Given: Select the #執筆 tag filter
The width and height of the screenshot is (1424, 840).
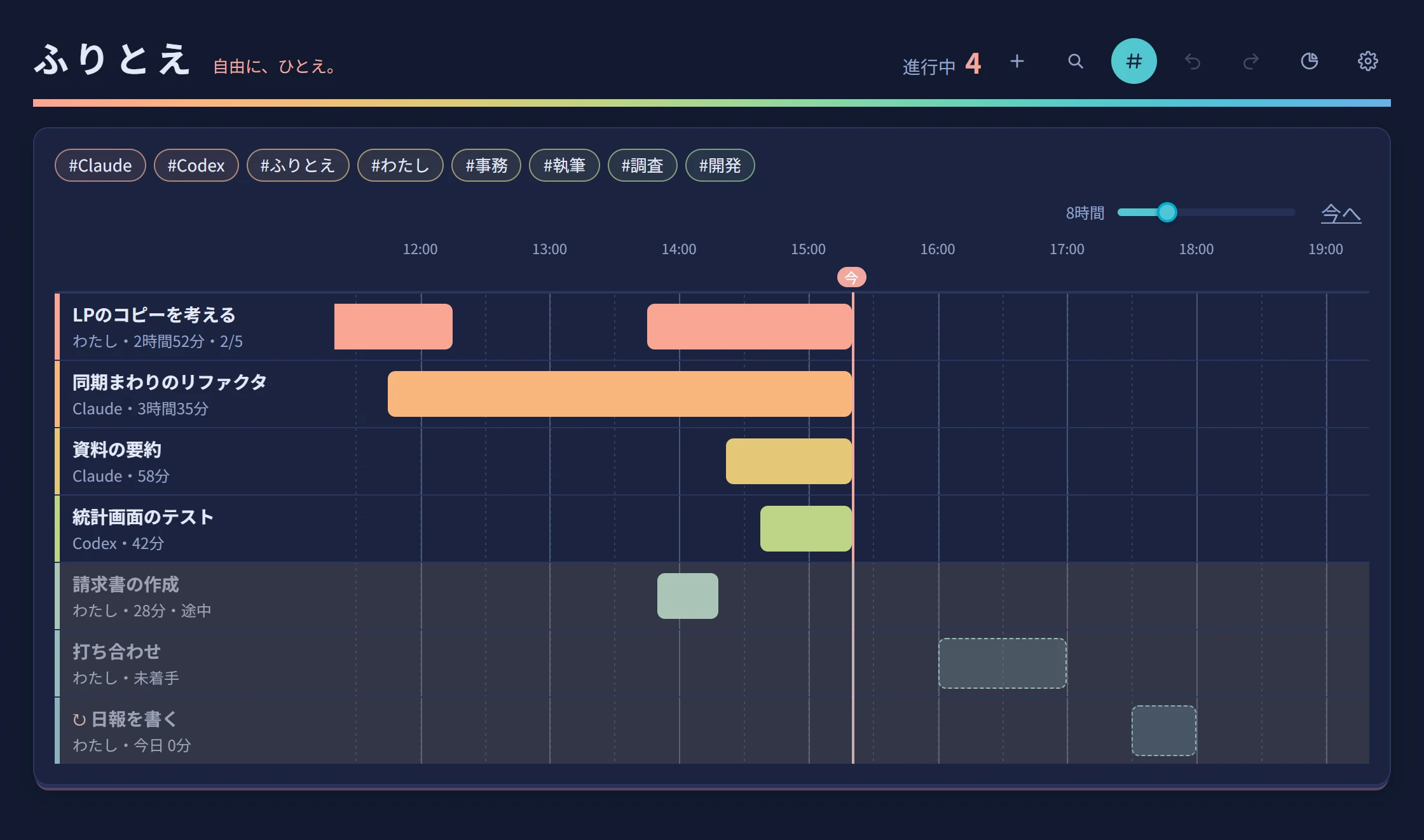Looking at the screenshot, I should (x=565, y=165).
